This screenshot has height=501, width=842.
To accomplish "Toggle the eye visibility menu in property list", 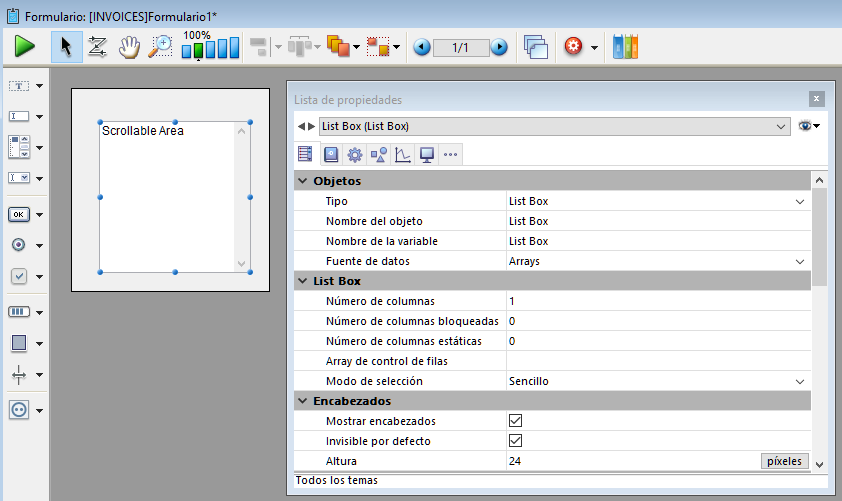I will tap(808, 126).
